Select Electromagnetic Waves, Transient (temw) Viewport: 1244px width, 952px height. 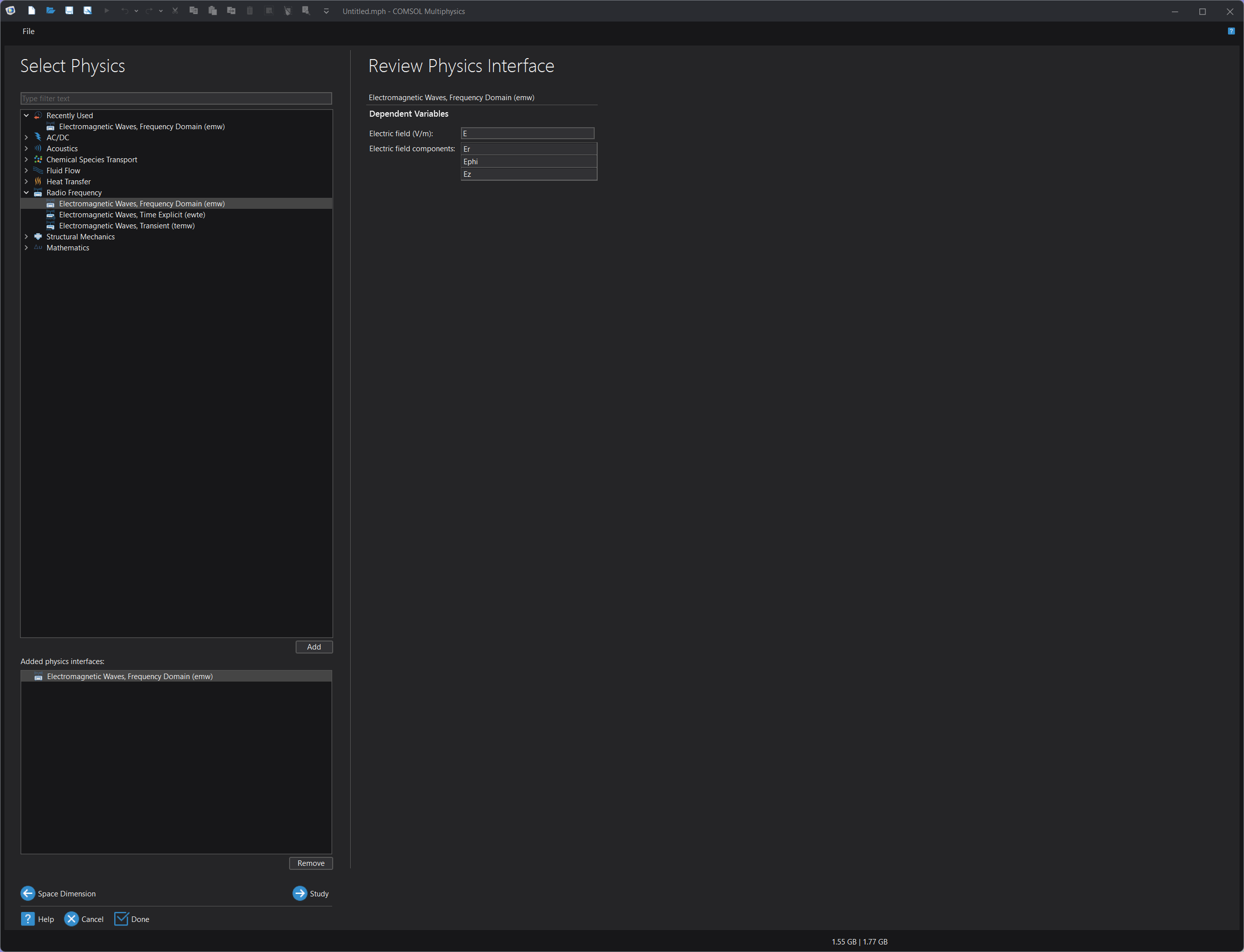[x=126, y=225]
